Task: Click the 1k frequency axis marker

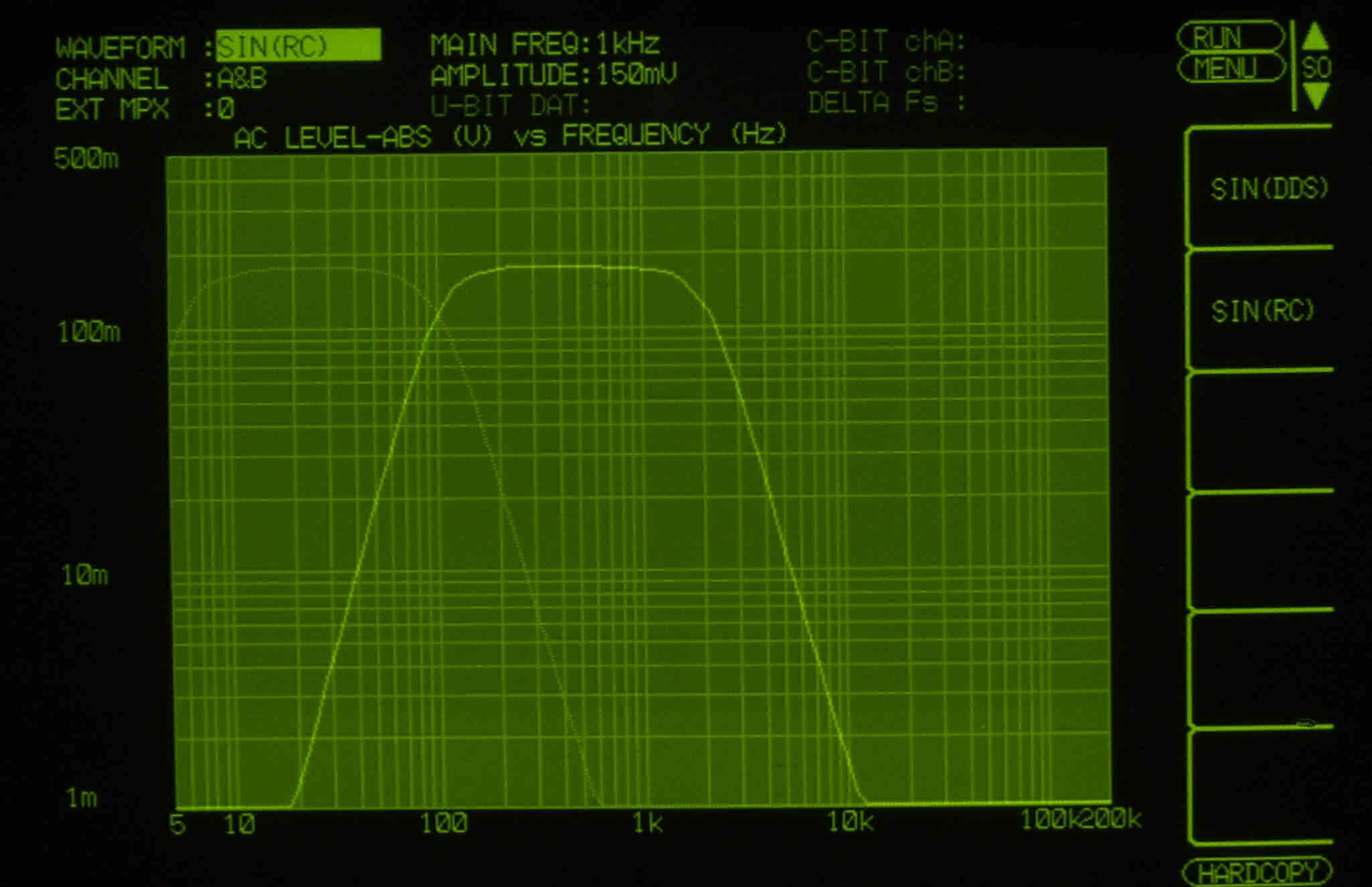Action: (647, 823)
